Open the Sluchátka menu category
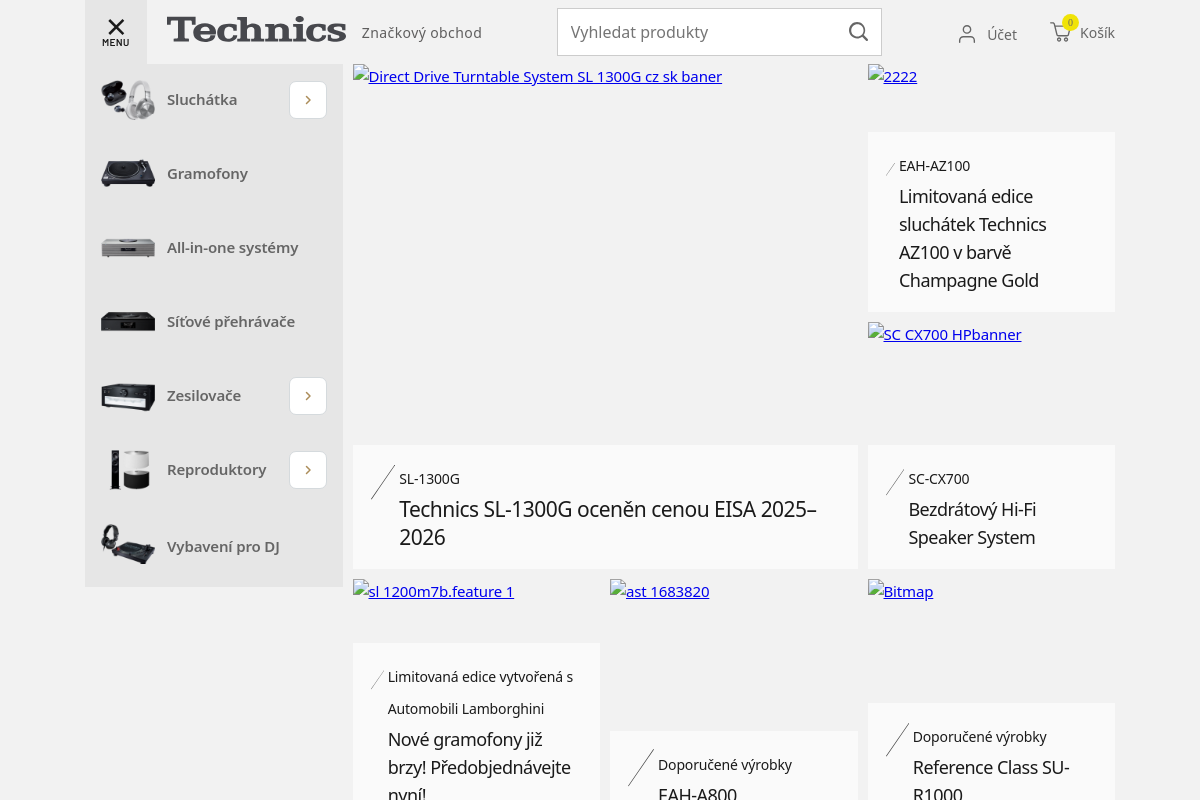Viewport: 1200px width, 800px height. (202, 100)
